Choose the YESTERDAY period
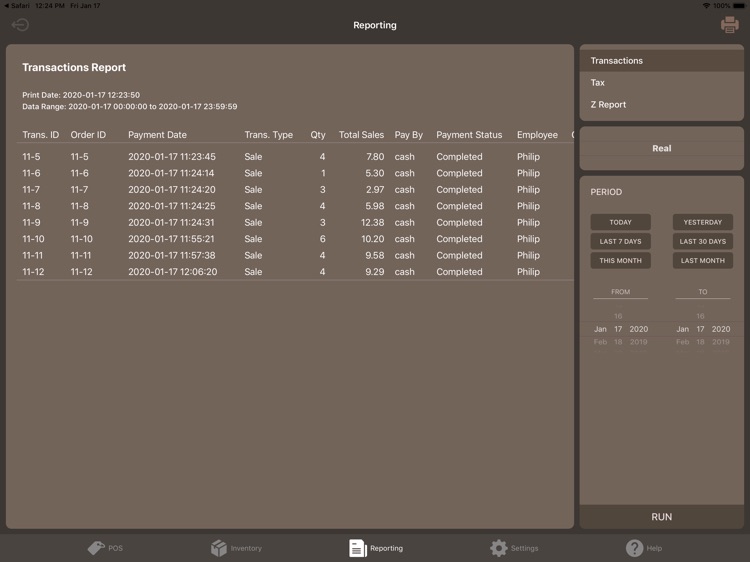 tap(703, 222)
